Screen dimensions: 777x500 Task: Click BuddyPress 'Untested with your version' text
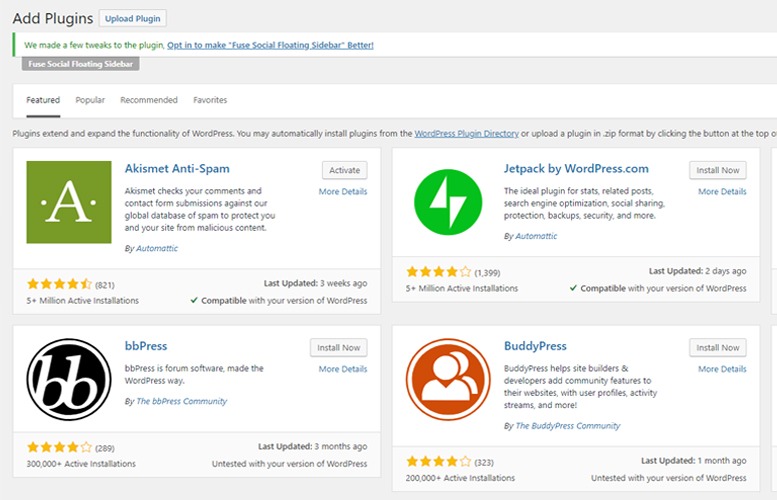668,478
